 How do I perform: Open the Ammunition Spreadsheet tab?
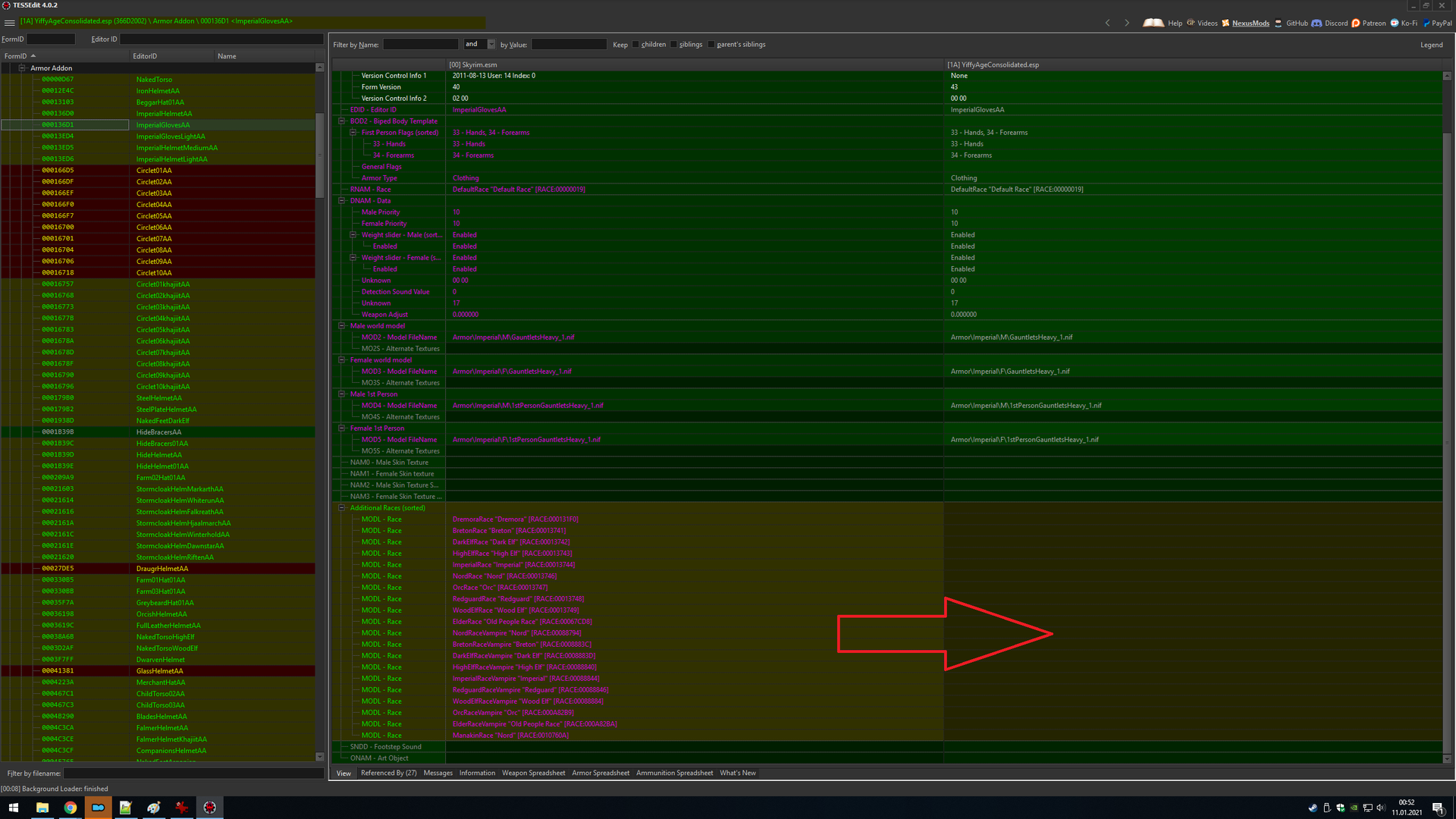[674, 773]
